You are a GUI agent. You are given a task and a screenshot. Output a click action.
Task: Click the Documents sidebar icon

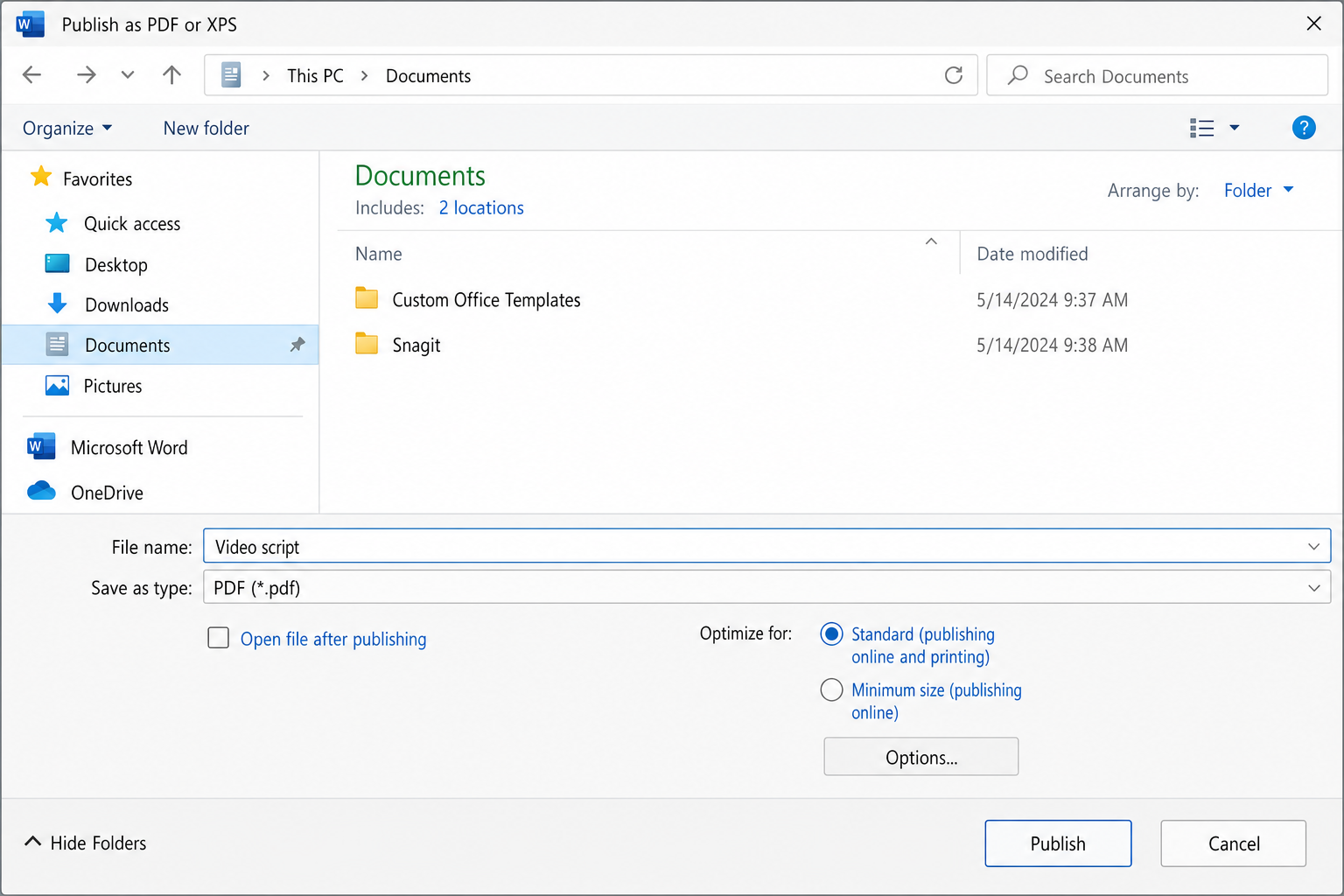(x=57, y=345)
